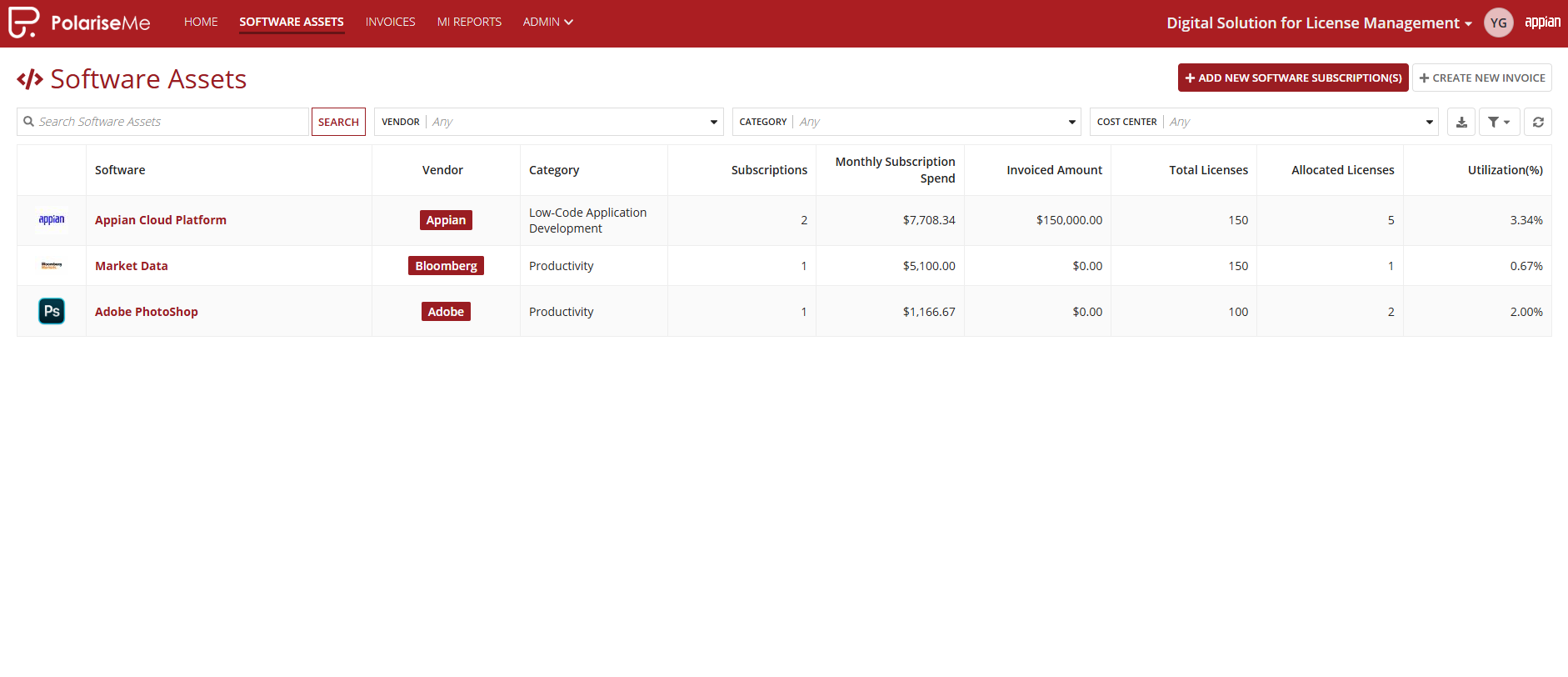Click the Photoshop Ps icon

click(x=52, y=311)
